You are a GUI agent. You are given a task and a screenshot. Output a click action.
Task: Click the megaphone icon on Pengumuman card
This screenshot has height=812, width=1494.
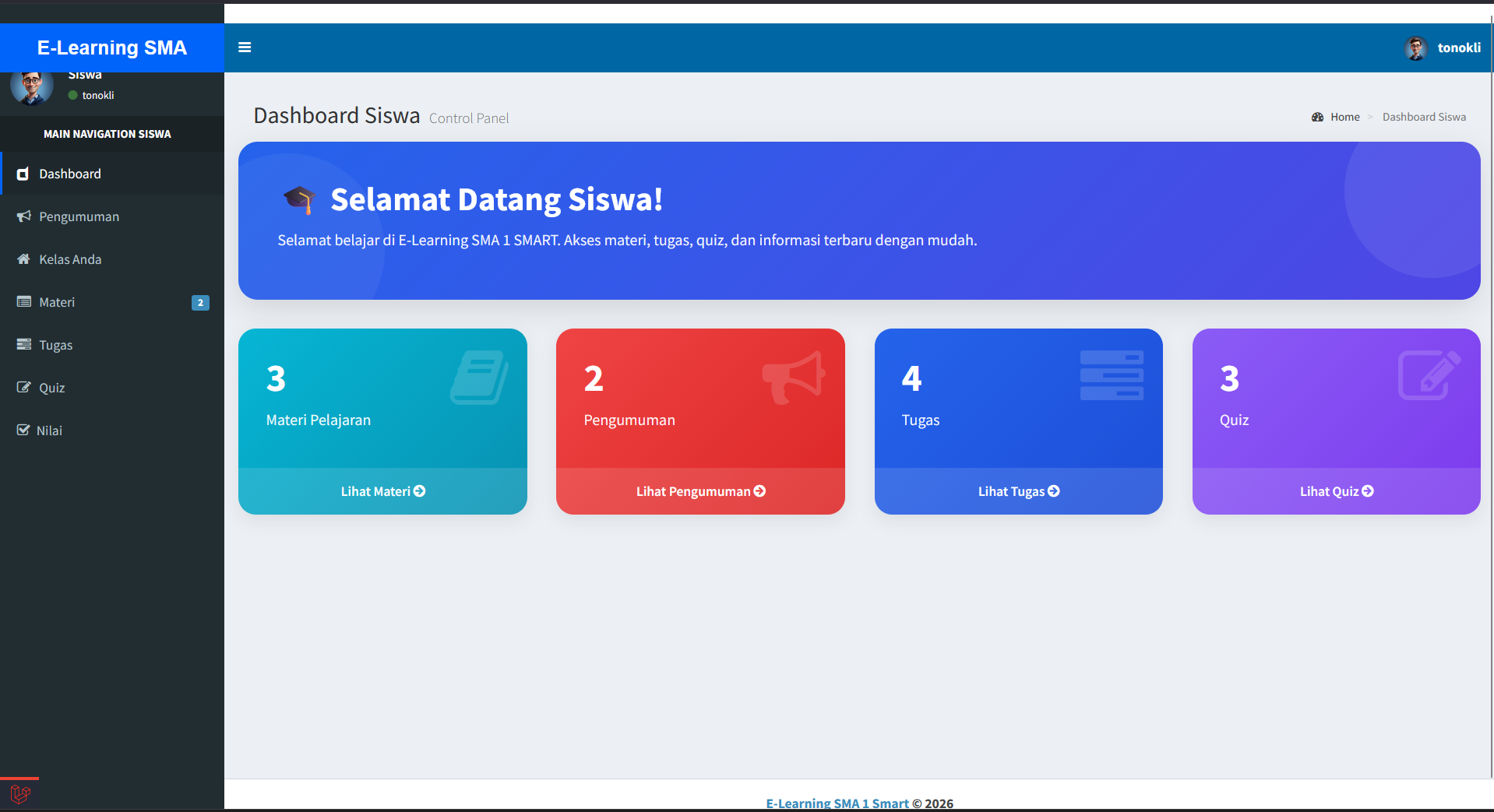click(x=794, y=378)
